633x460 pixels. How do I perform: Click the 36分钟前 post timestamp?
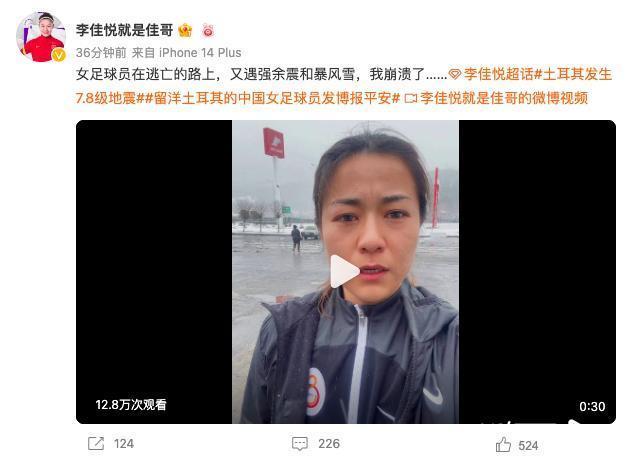pos(101,53)
